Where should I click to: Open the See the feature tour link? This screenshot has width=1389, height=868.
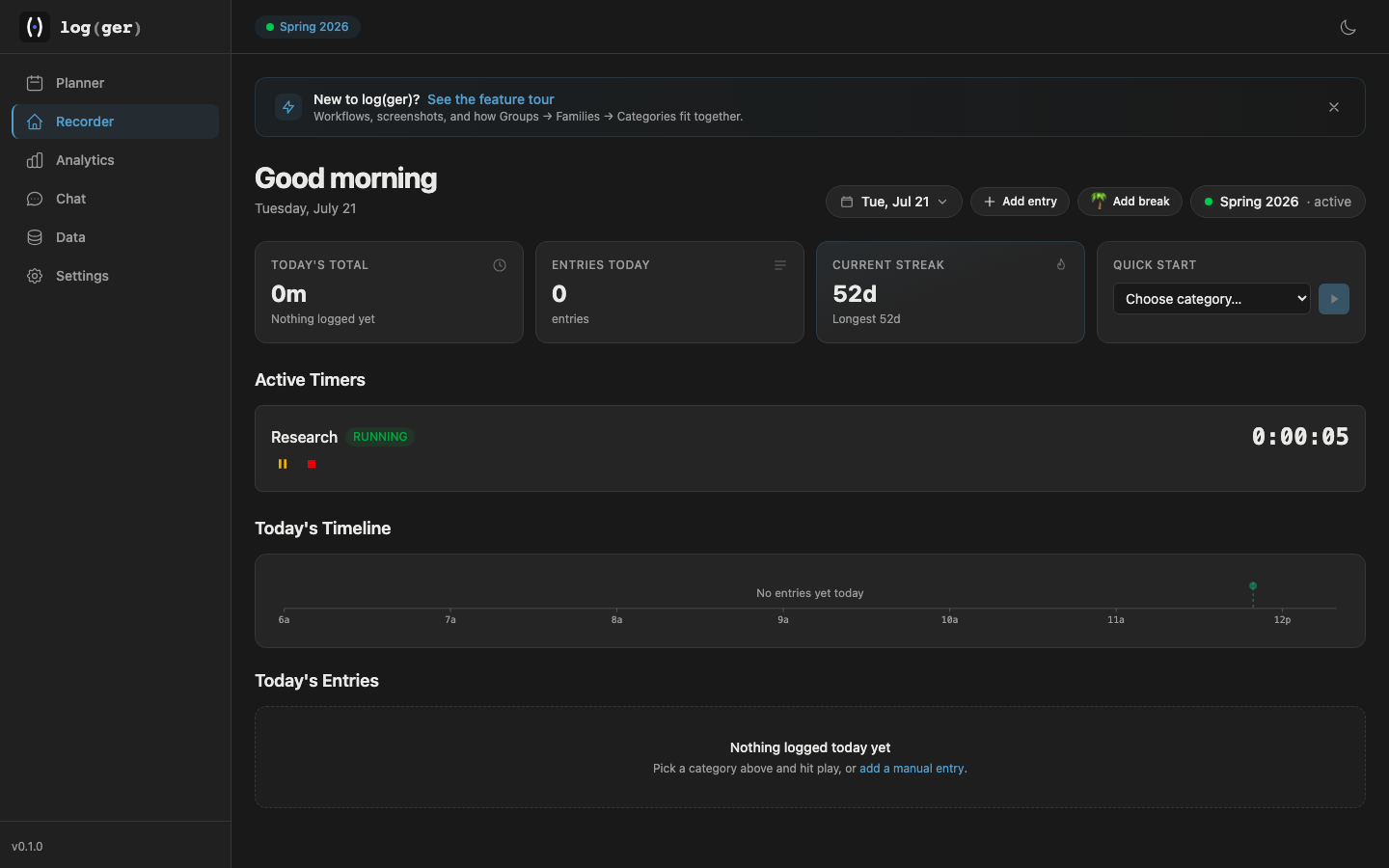click(491, 99)
